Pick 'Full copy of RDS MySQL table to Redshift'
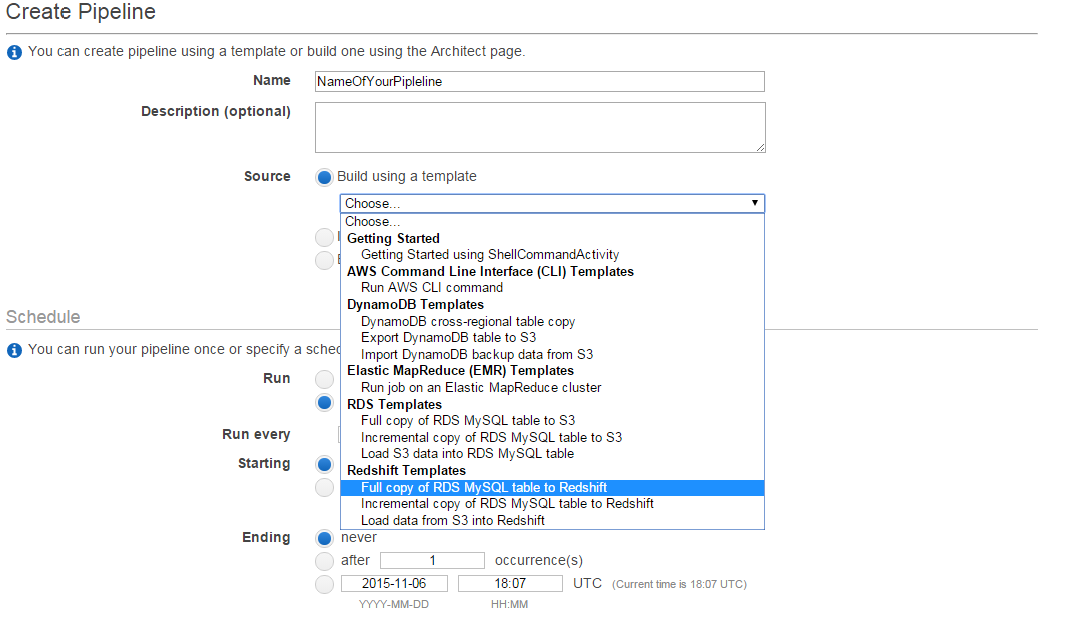The image size is (1067, 625). click(x=484, y=488)
